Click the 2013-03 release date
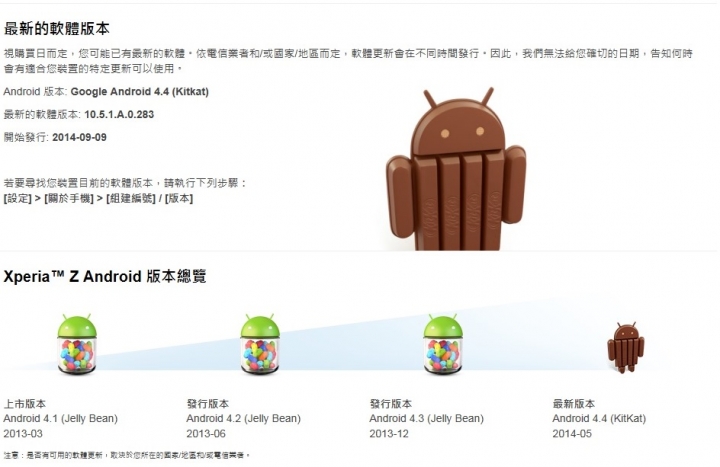The image size is (720, 467). tap(23, 433)
